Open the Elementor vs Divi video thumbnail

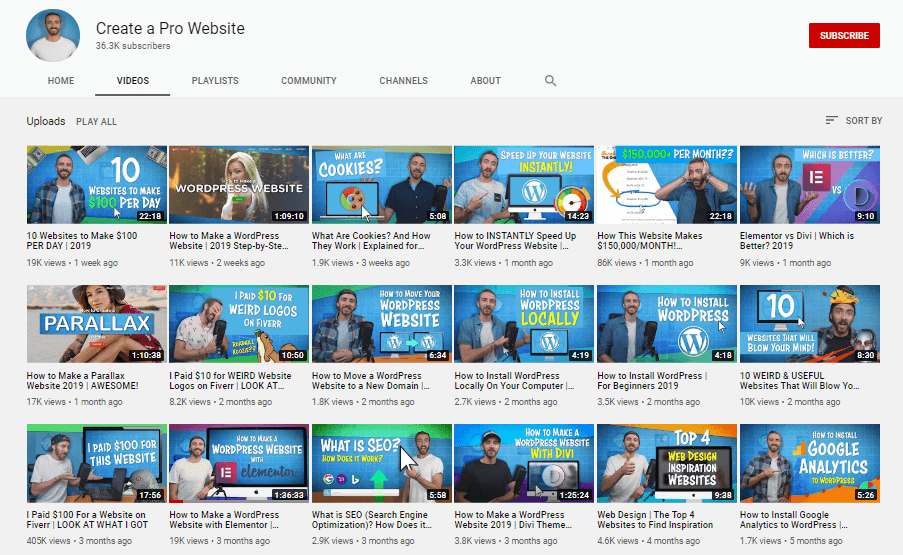pos(809,185)
